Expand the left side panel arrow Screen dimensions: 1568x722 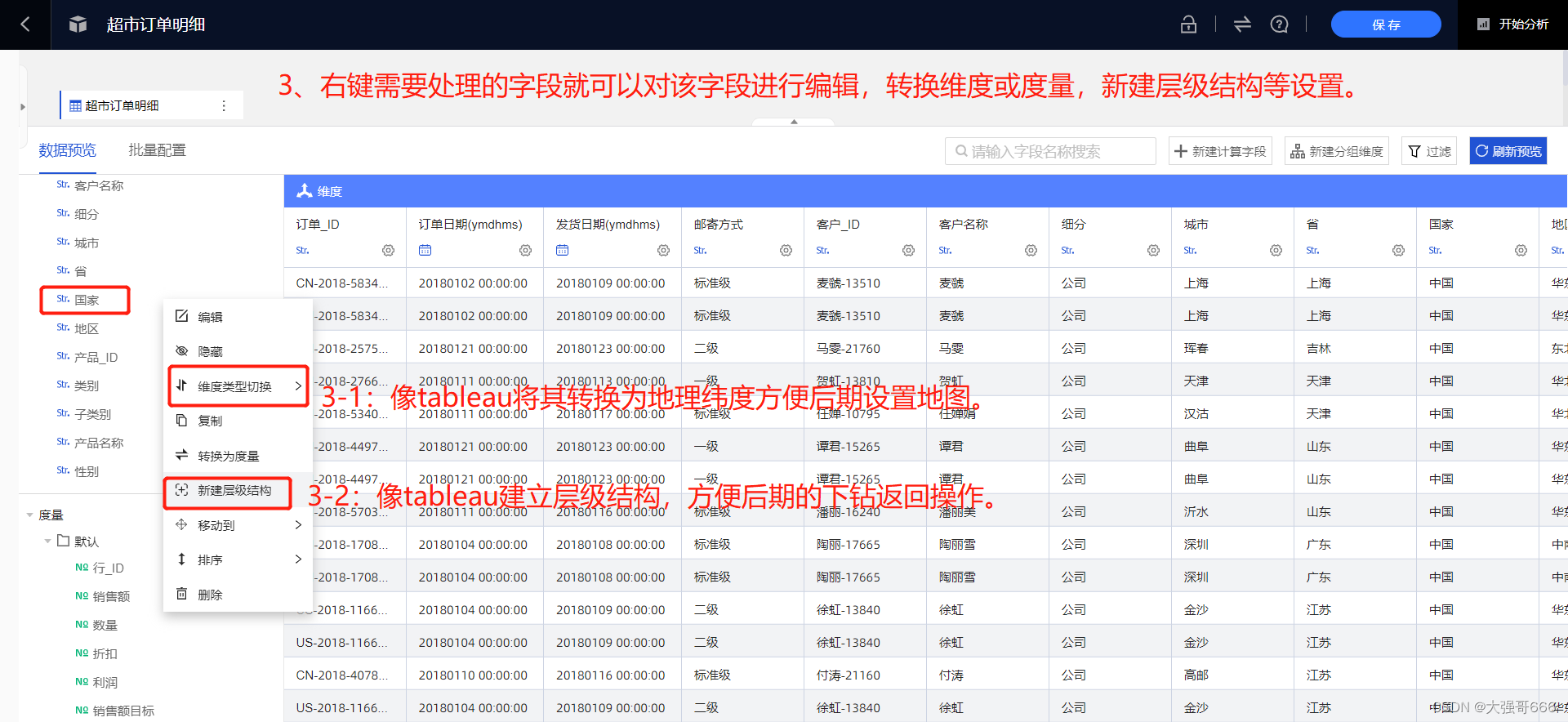pyautogui.click(x=23, y=107)
